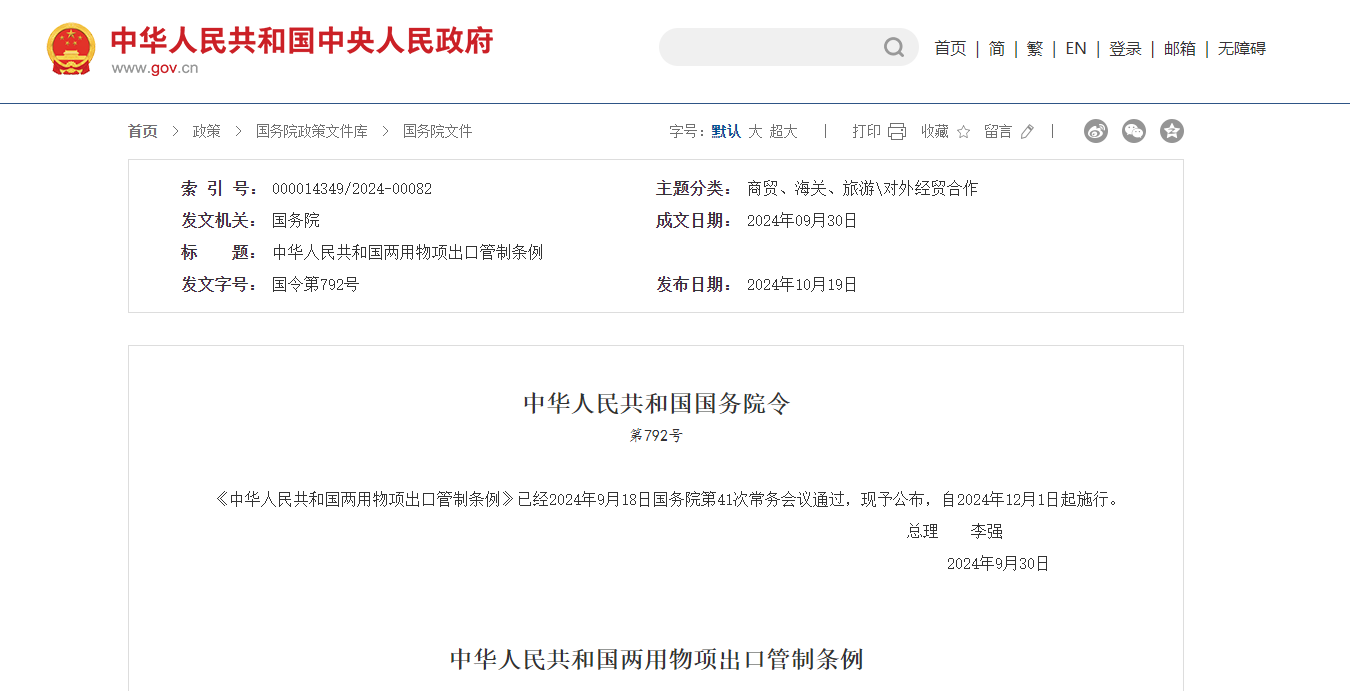The height and width of the screenshot is (691, 1350).
Task: Click the pencil comment icon
Action: coord(1027,132)
